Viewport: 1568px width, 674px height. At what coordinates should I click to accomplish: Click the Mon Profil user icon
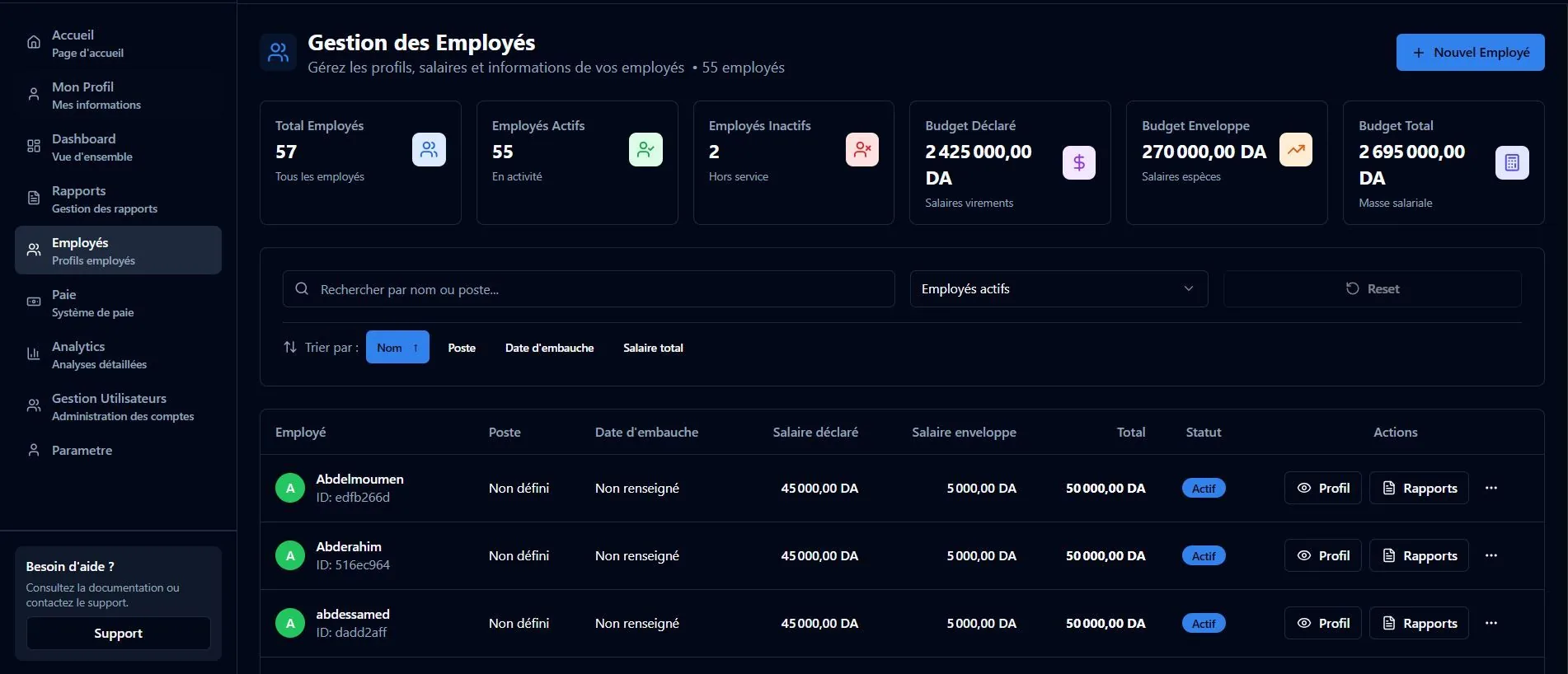pos(34,95)
